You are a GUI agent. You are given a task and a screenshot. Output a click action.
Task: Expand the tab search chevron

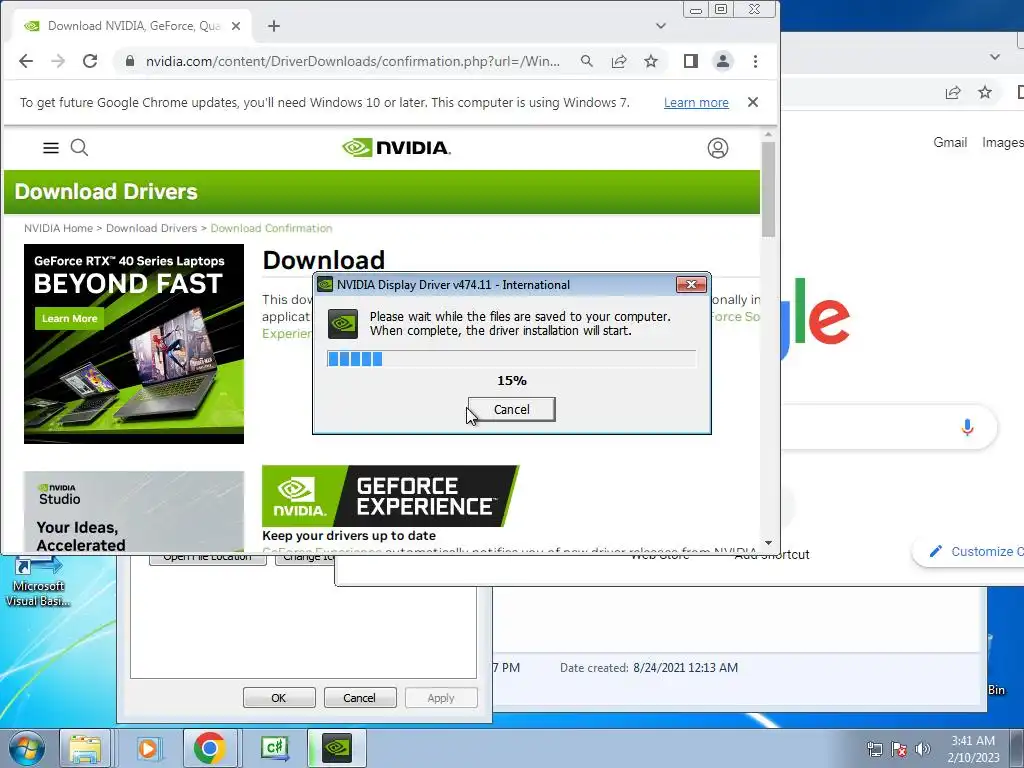click(660, 26)
